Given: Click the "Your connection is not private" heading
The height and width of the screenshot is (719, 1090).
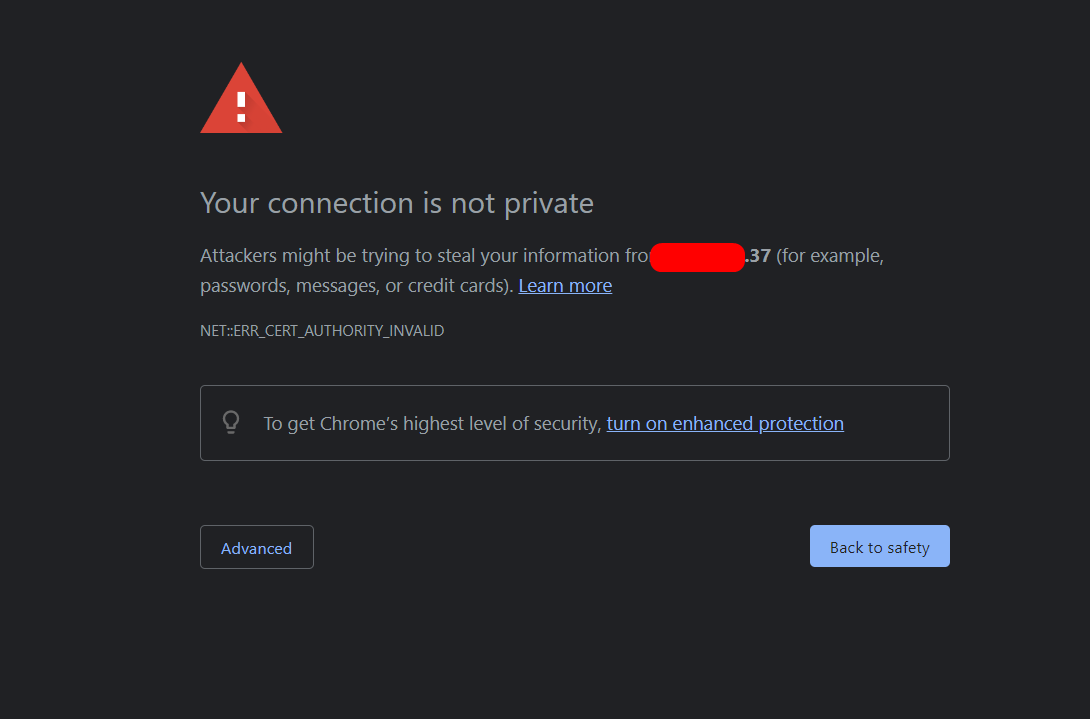Looking at the screenshot, I should (397, 204).
